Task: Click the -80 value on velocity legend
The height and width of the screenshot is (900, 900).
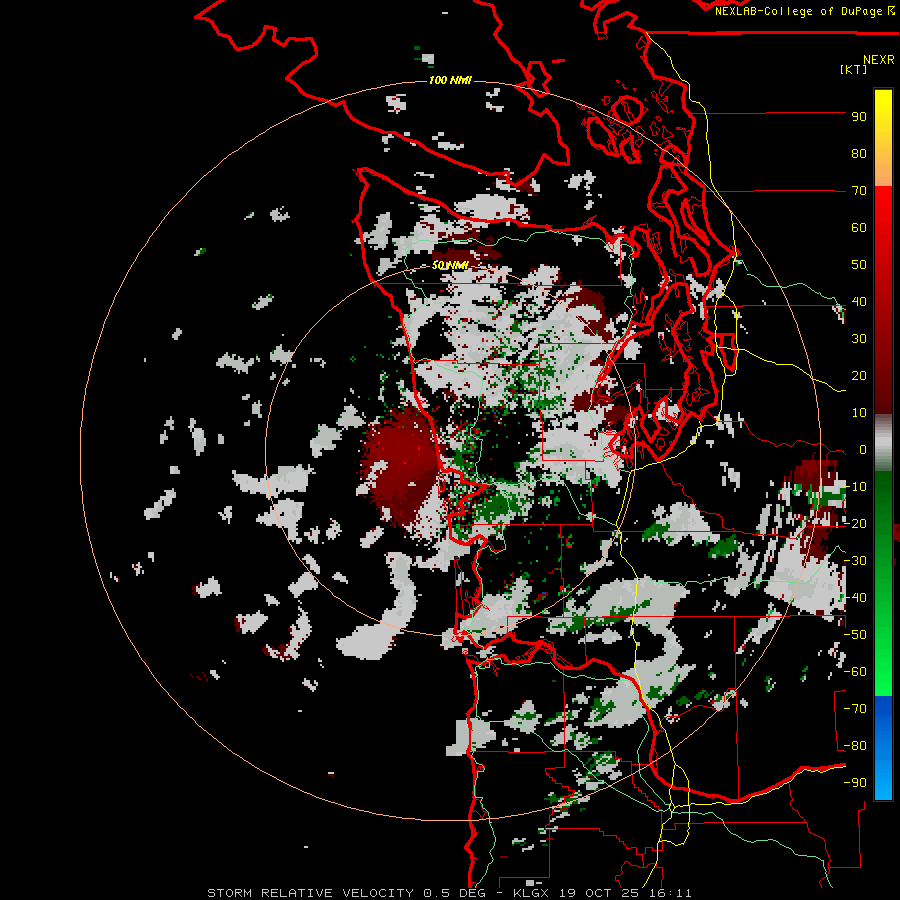Action: pyautogui.click(x=855, y=746)
